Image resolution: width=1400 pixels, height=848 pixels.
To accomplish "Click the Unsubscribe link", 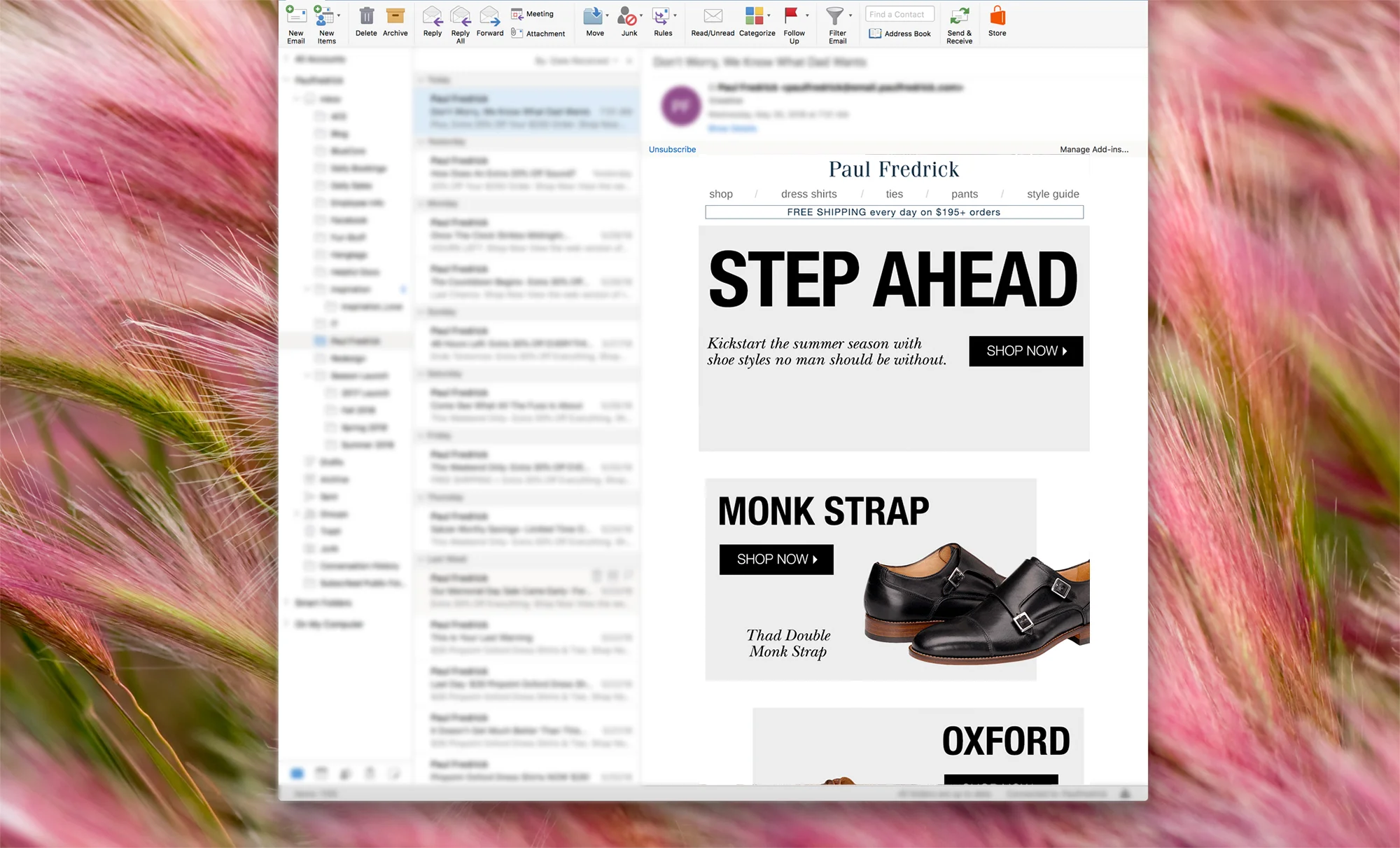I will coord(671,149).
